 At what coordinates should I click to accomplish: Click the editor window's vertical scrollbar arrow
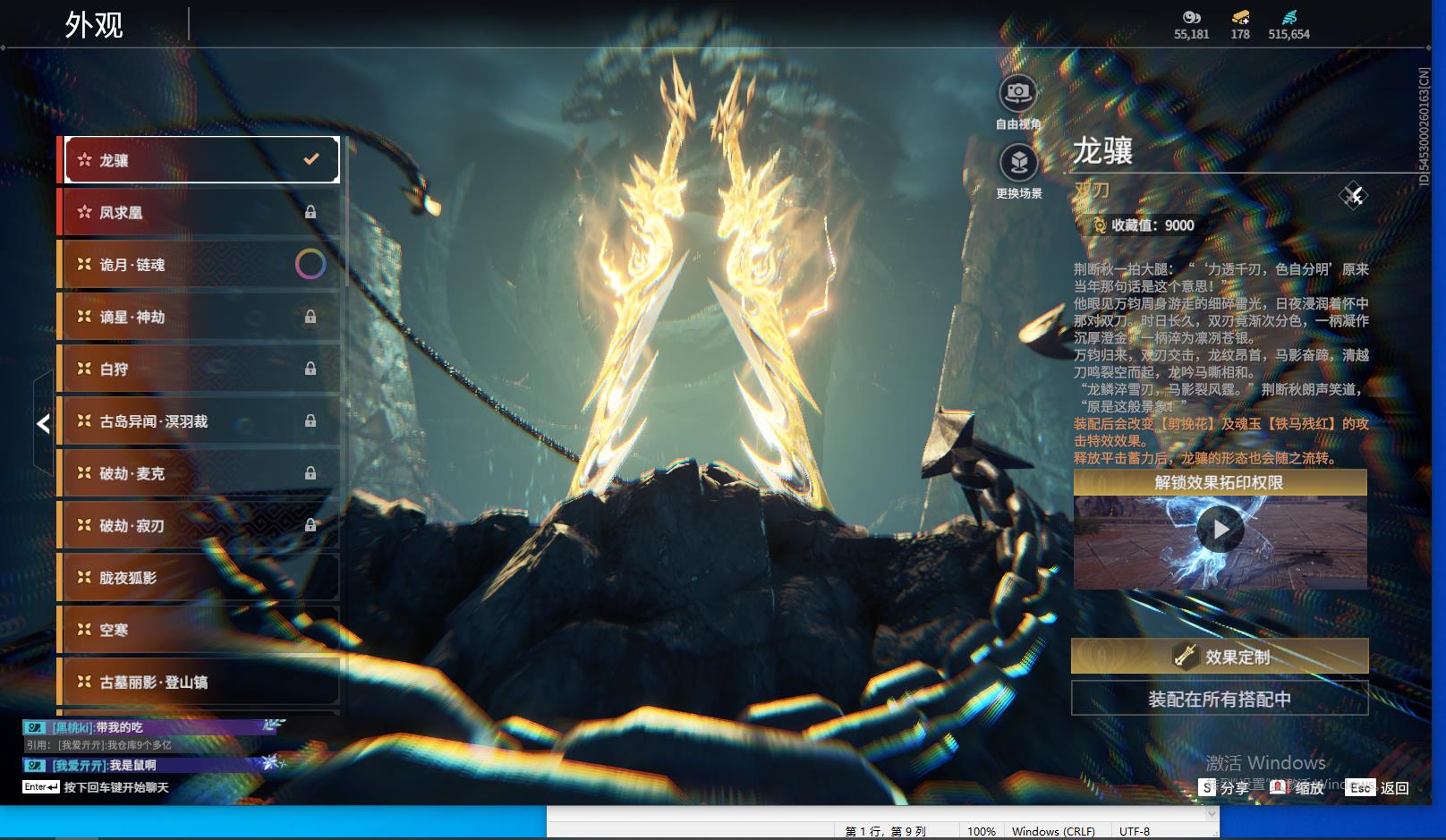point(1212,813)
